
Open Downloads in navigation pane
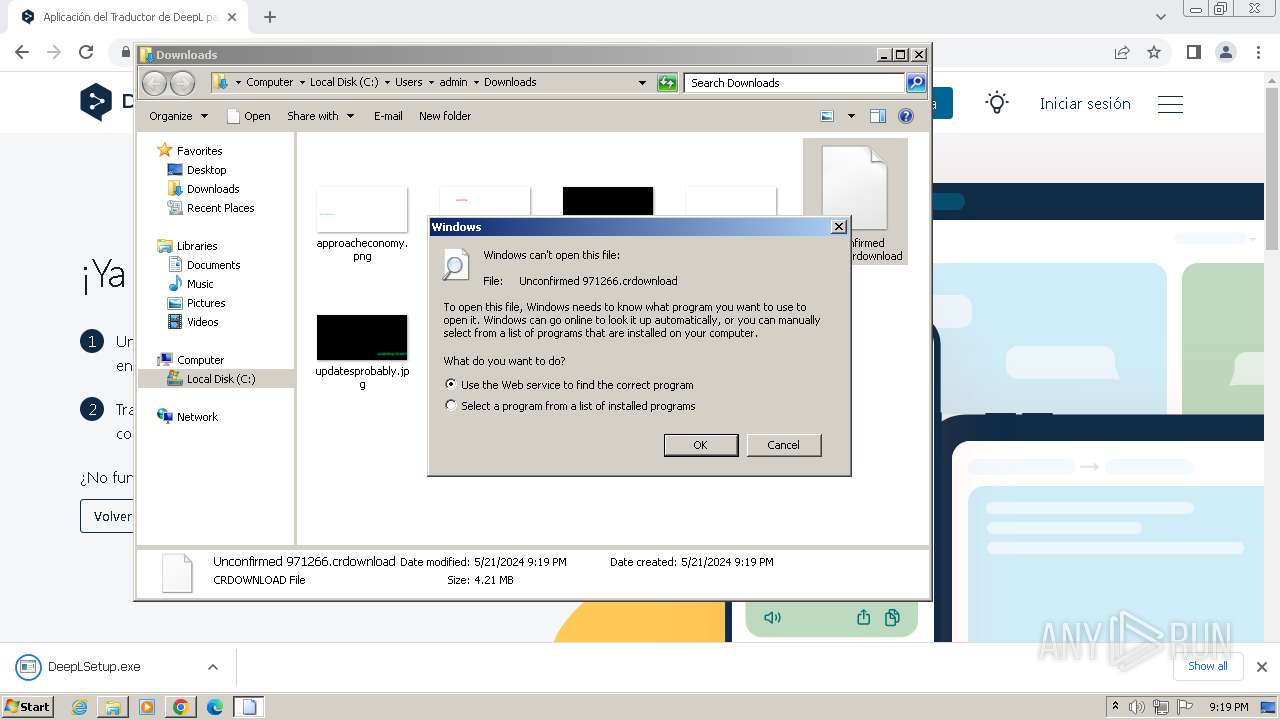pos(213,189)
